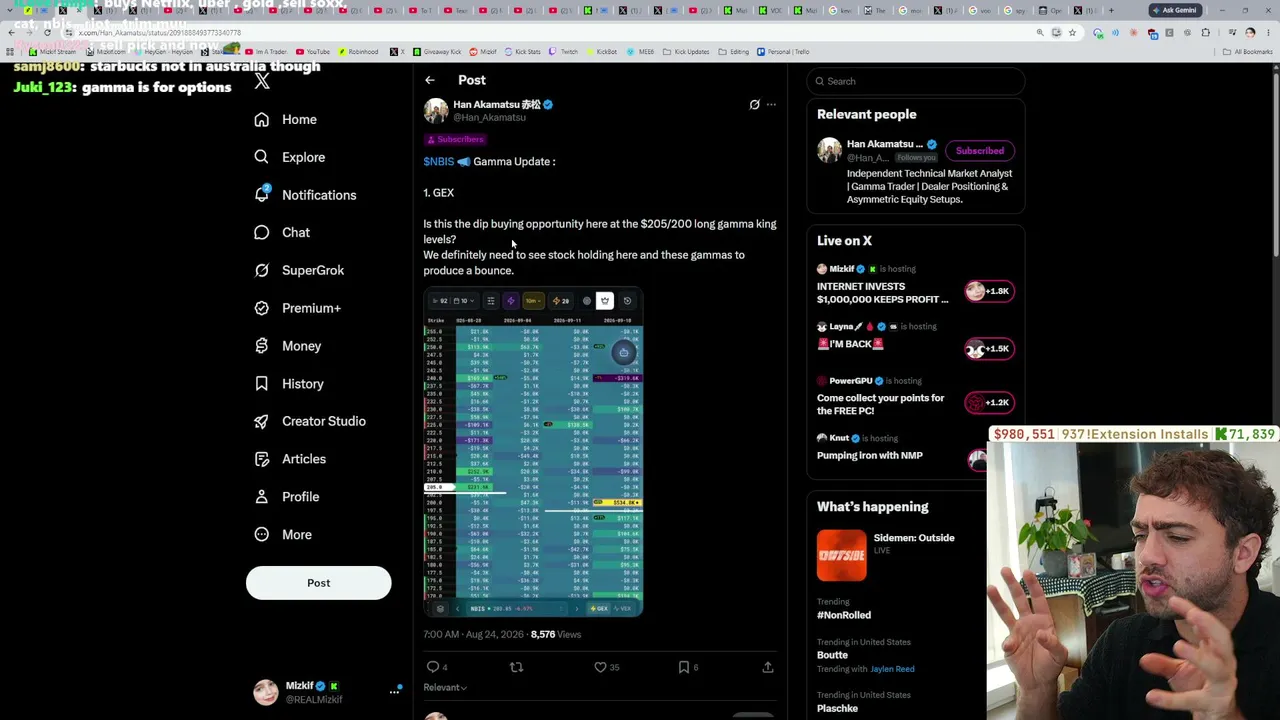
Task: Open the #NonRolled trending topic
Action: tap(844, 615)
